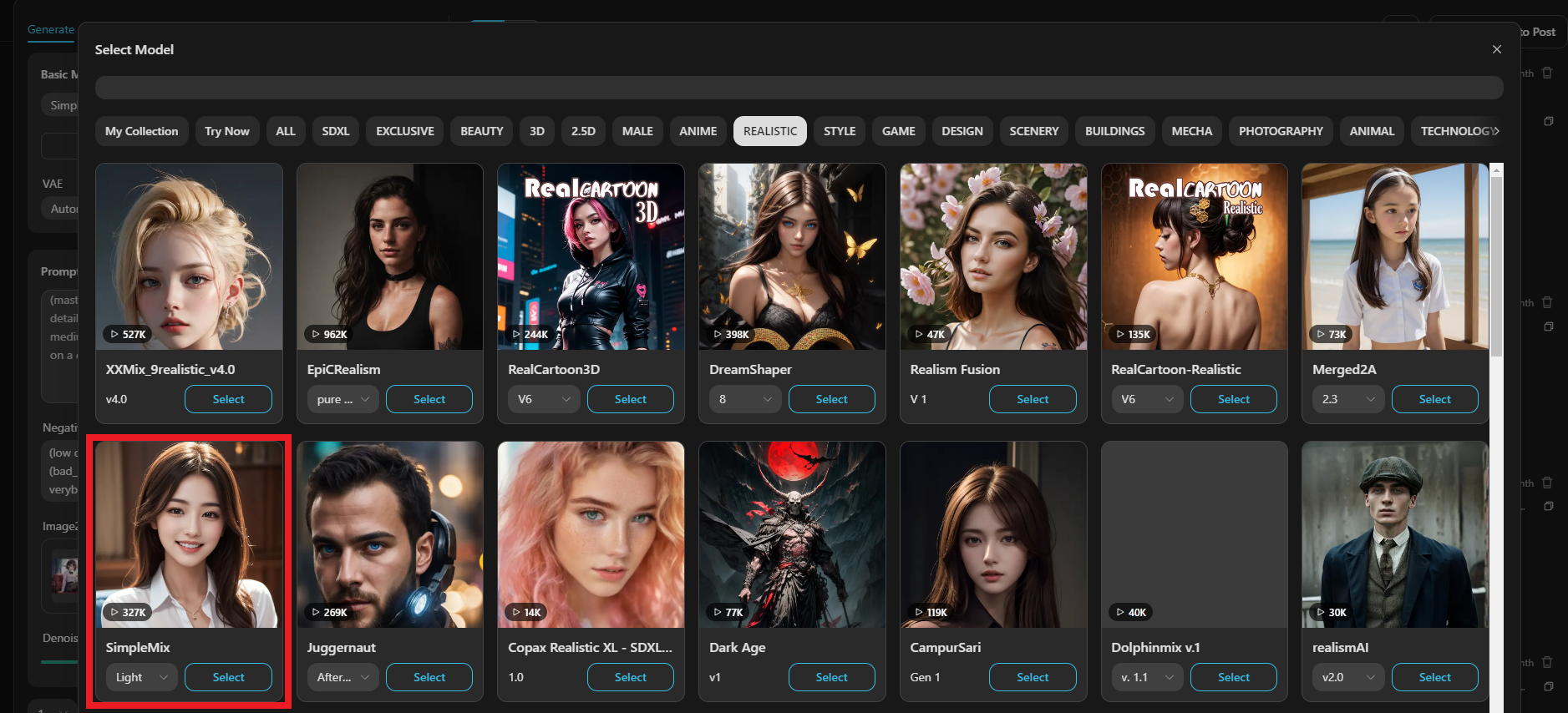Show the My Collection tab

click(141, 131)
